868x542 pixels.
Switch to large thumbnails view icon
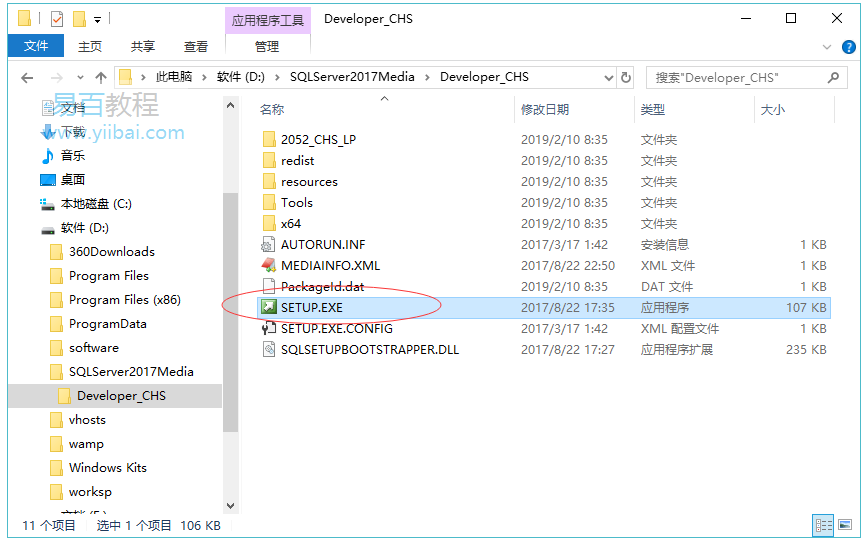[845, 524]
